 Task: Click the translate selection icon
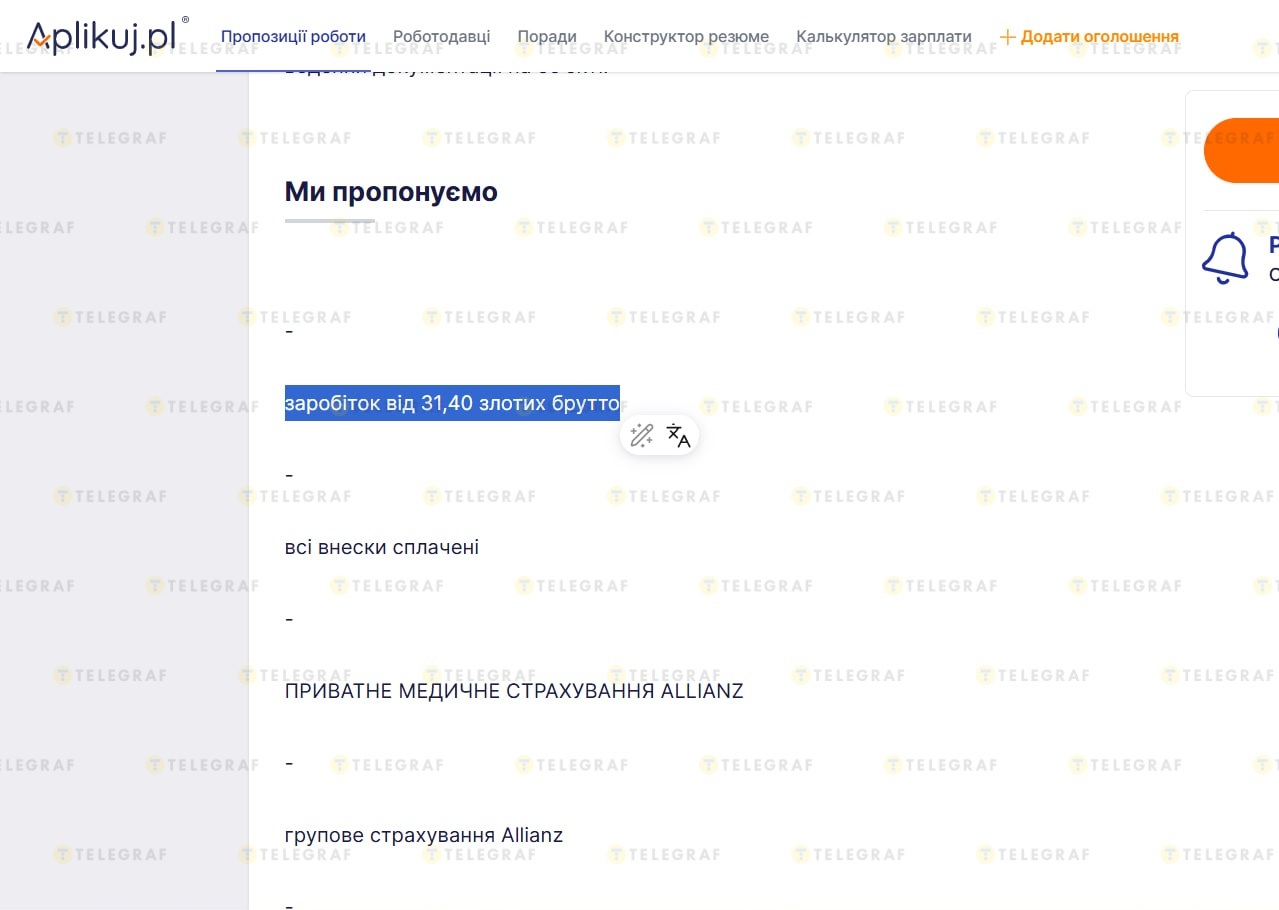pyautogui.click(x=678, y=436)
